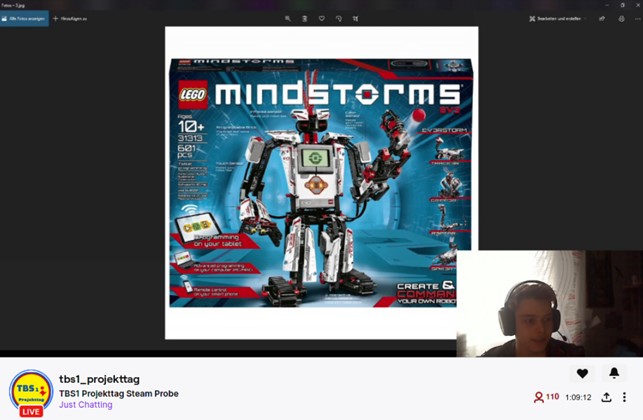Viewport: 643px width, 420px height.
Task: Click the favorite heart icon in Photos toolbar
Action: 322,18
